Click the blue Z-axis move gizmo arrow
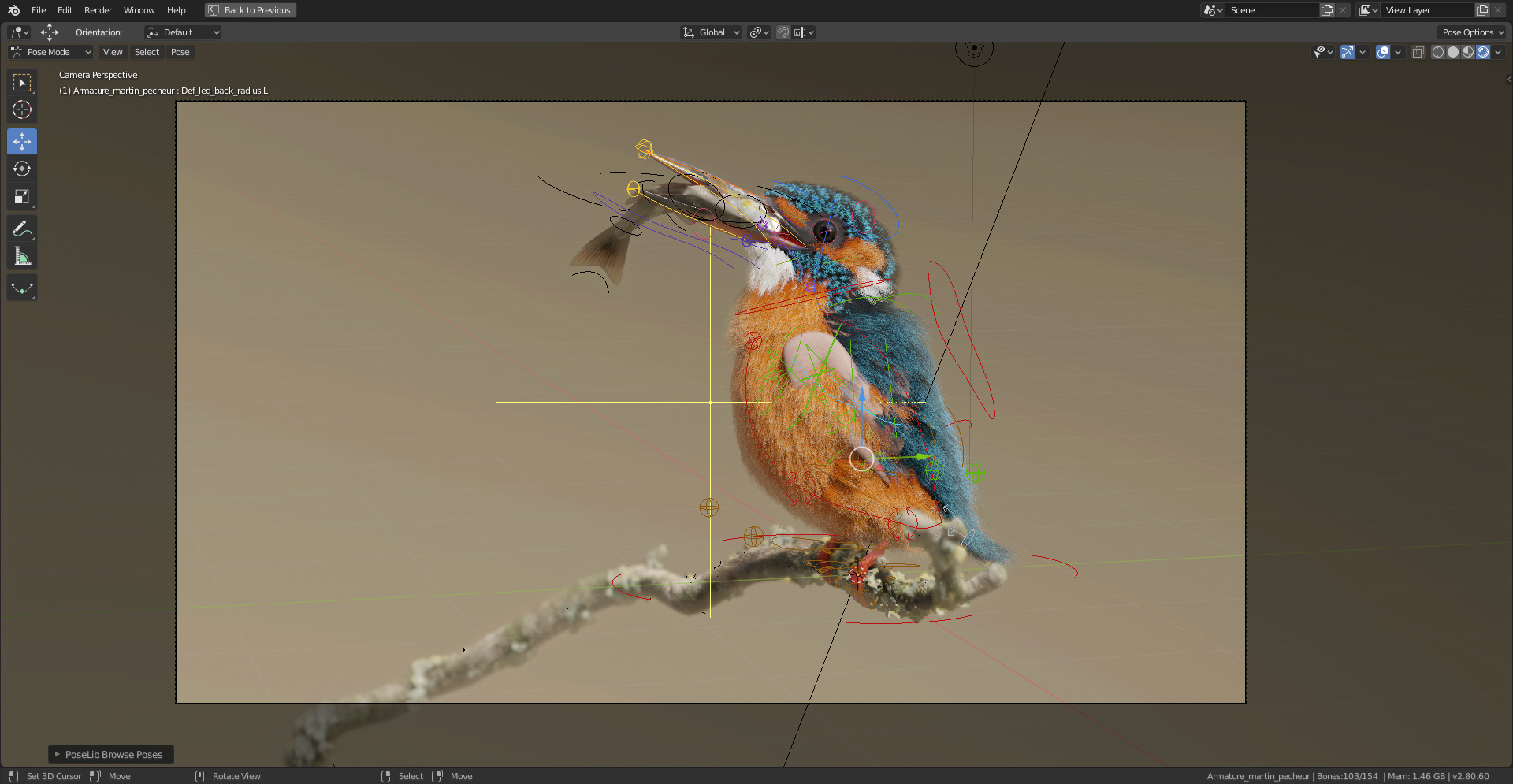The image size is (1513, 784). click(862, 394)
